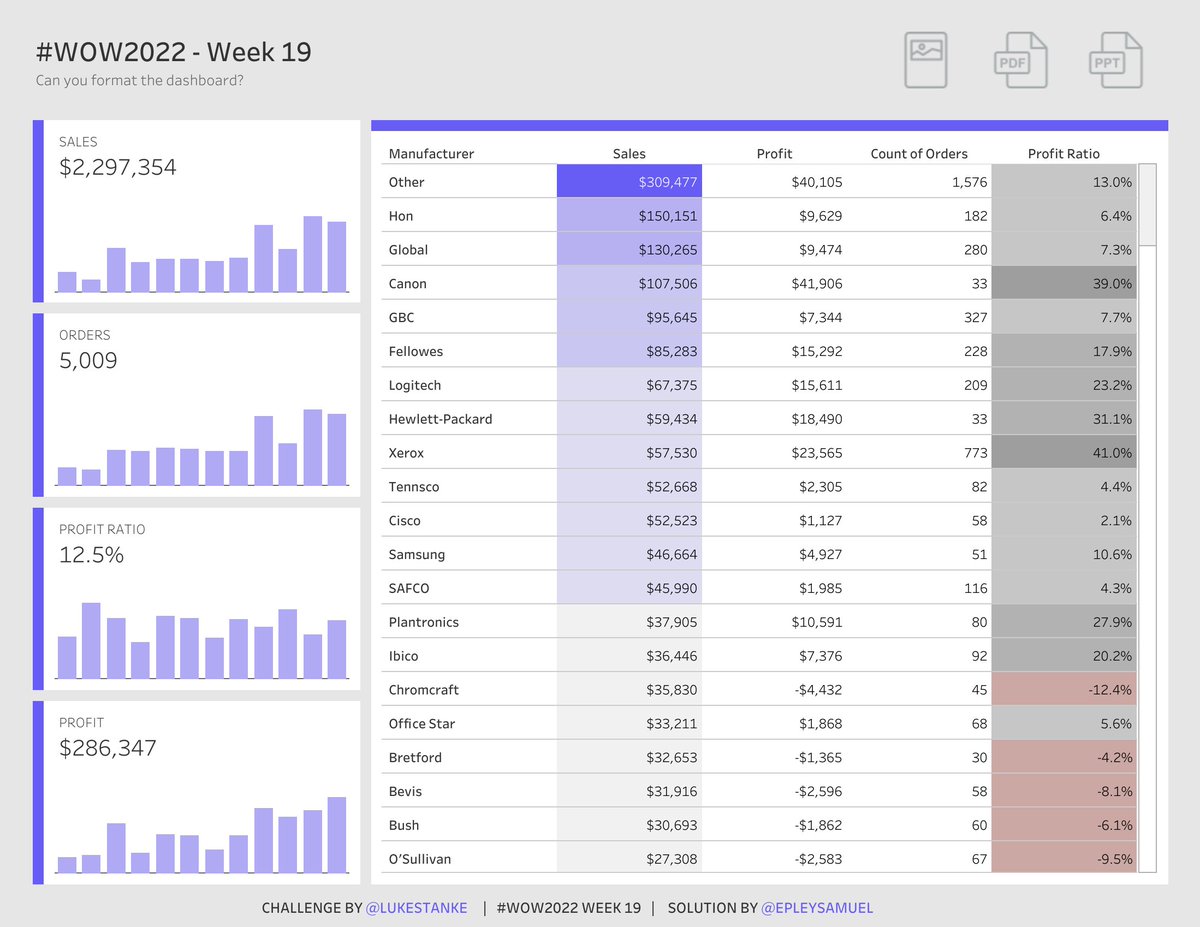Select the PROFIT RATIO 12.5% KPI value

(91, 555)
